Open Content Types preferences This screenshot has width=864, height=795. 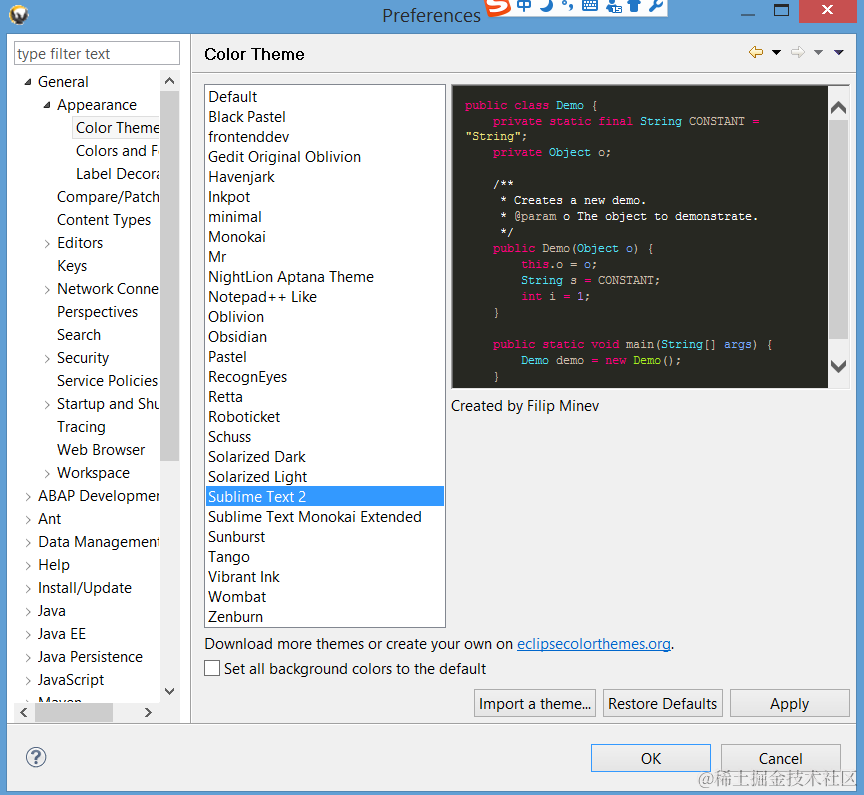pyautogui.click(x=104, y=220)
